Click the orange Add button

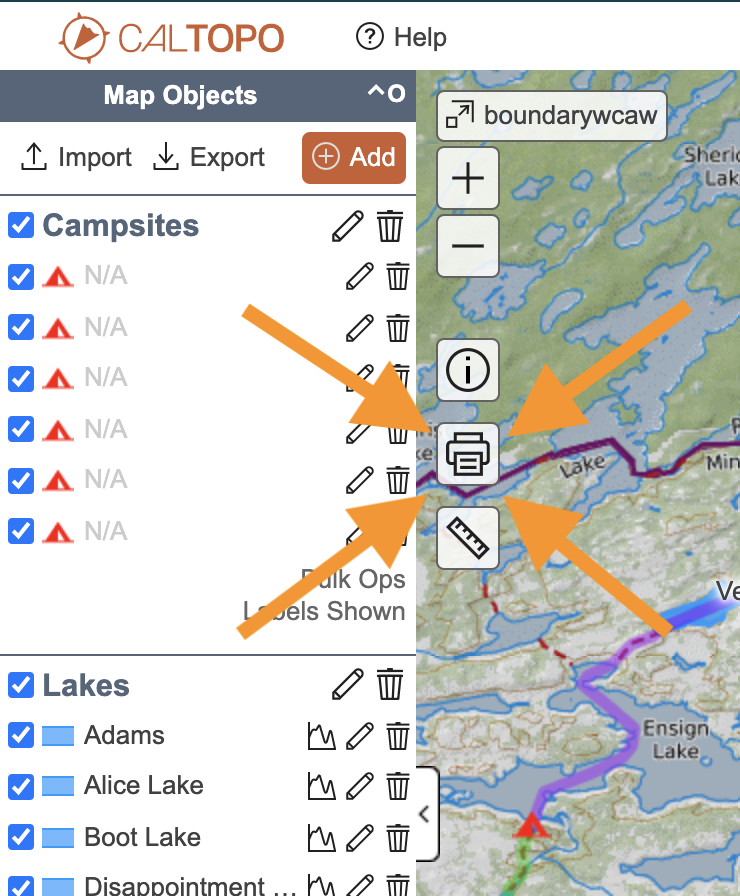tap(354, 158)
